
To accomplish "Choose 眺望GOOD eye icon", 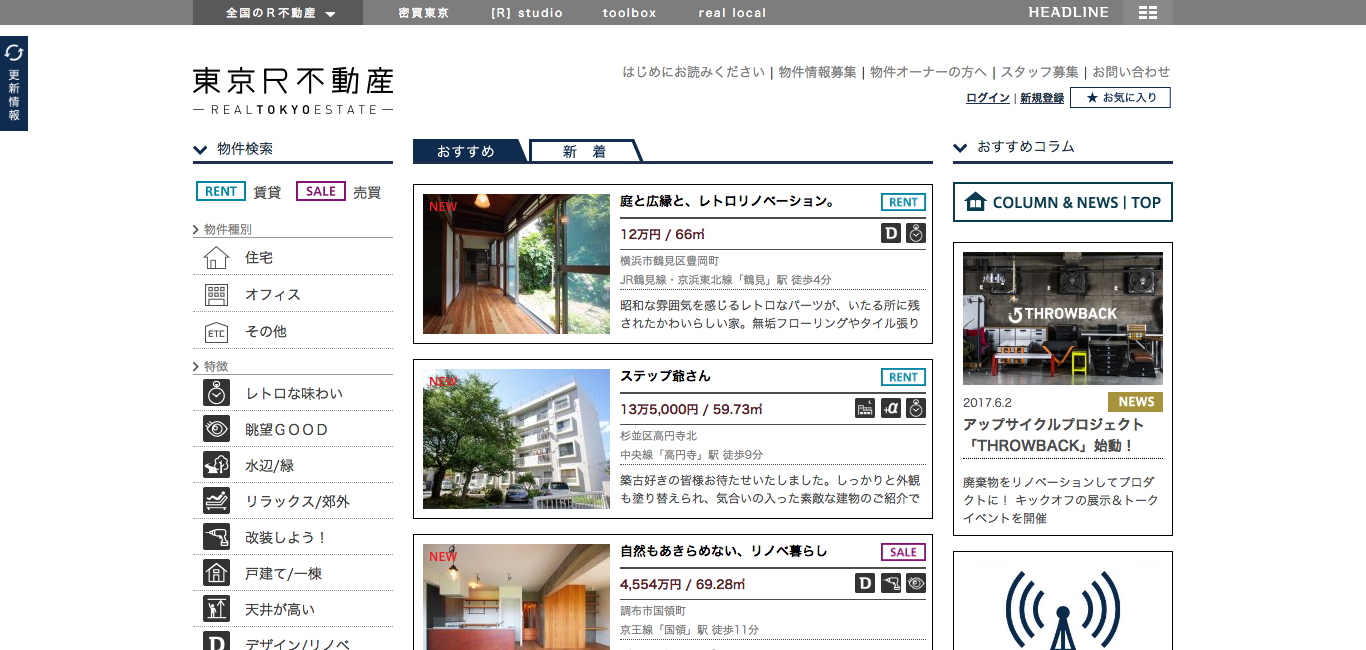I will pyautogui.click(x=216, y=429).
